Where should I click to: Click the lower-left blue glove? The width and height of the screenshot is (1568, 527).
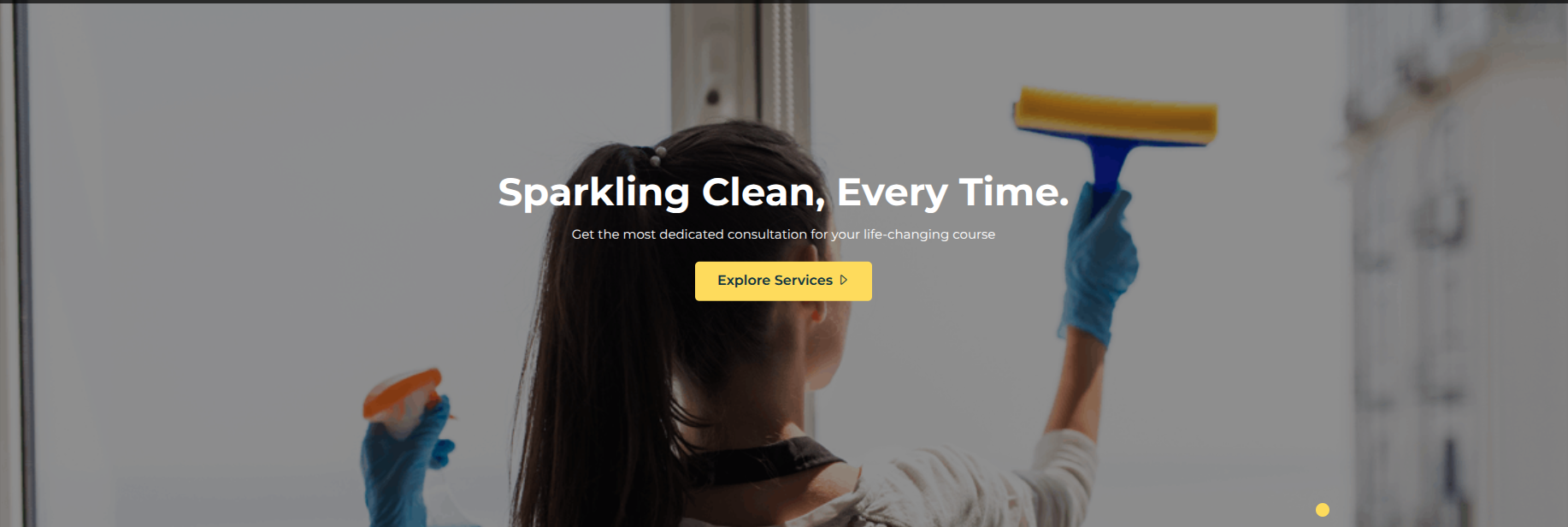404,466
